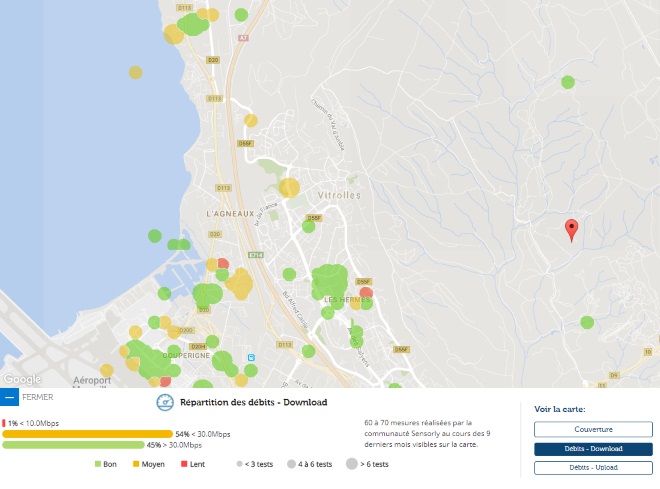Image resolution: width=660 pixels, height=489 pixels.
Task: Click the green dot below the red pin
Action: [x=587, y=321]
